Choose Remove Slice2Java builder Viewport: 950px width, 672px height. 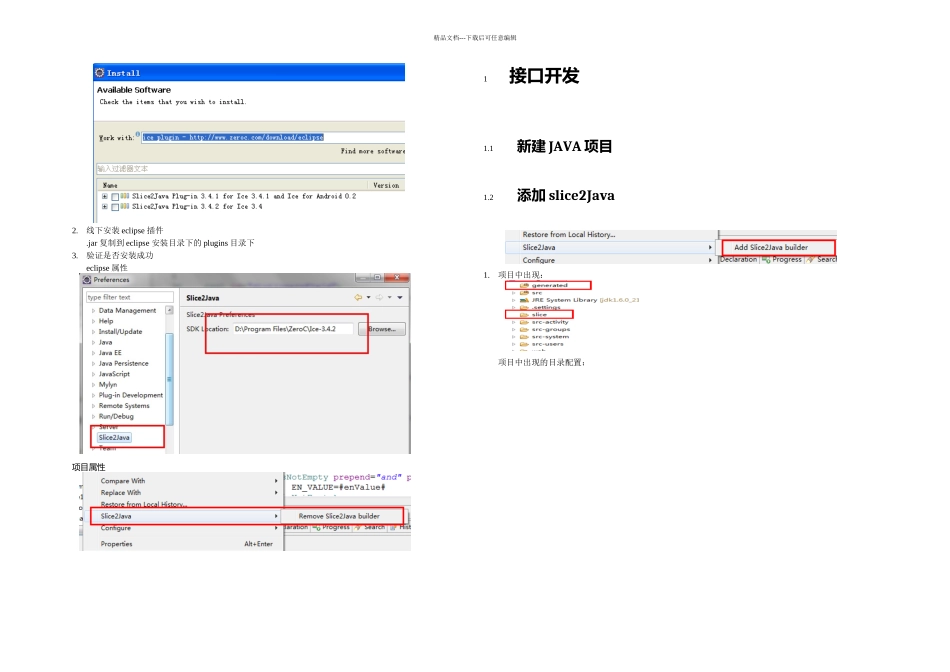339,516
